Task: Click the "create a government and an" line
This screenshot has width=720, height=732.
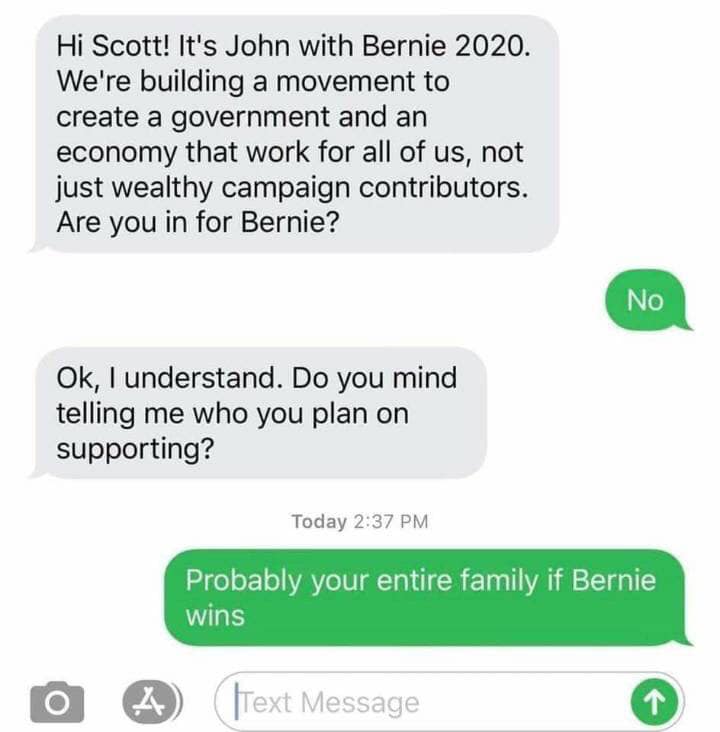Action: pos(242,117)
